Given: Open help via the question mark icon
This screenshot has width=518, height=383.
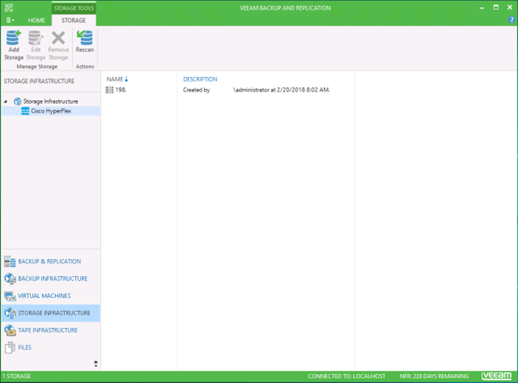Looking at the screenshot, I should click(x=511, y=20).
